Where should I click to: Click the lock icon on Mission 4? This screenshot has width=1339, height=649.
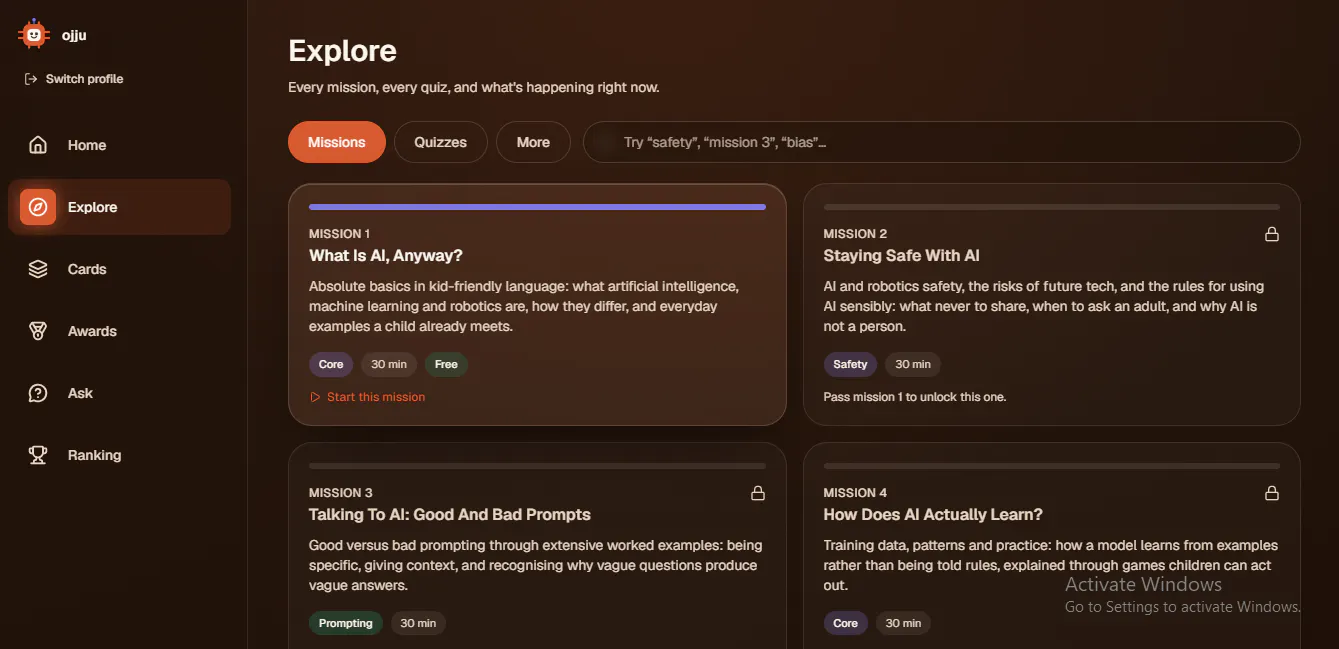1272,493
